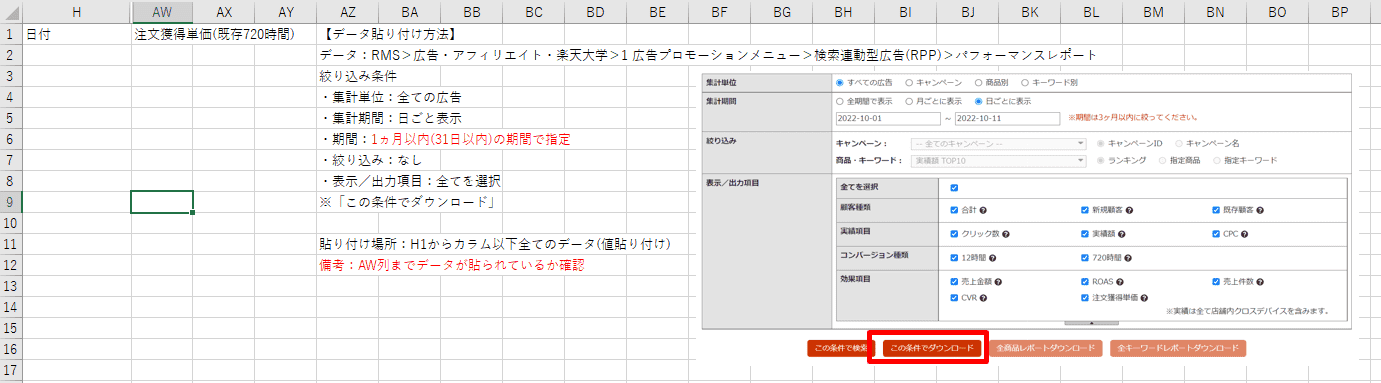Toggle the 全てを選択 checkbox

pyautogui.click(x=955, y=187)
